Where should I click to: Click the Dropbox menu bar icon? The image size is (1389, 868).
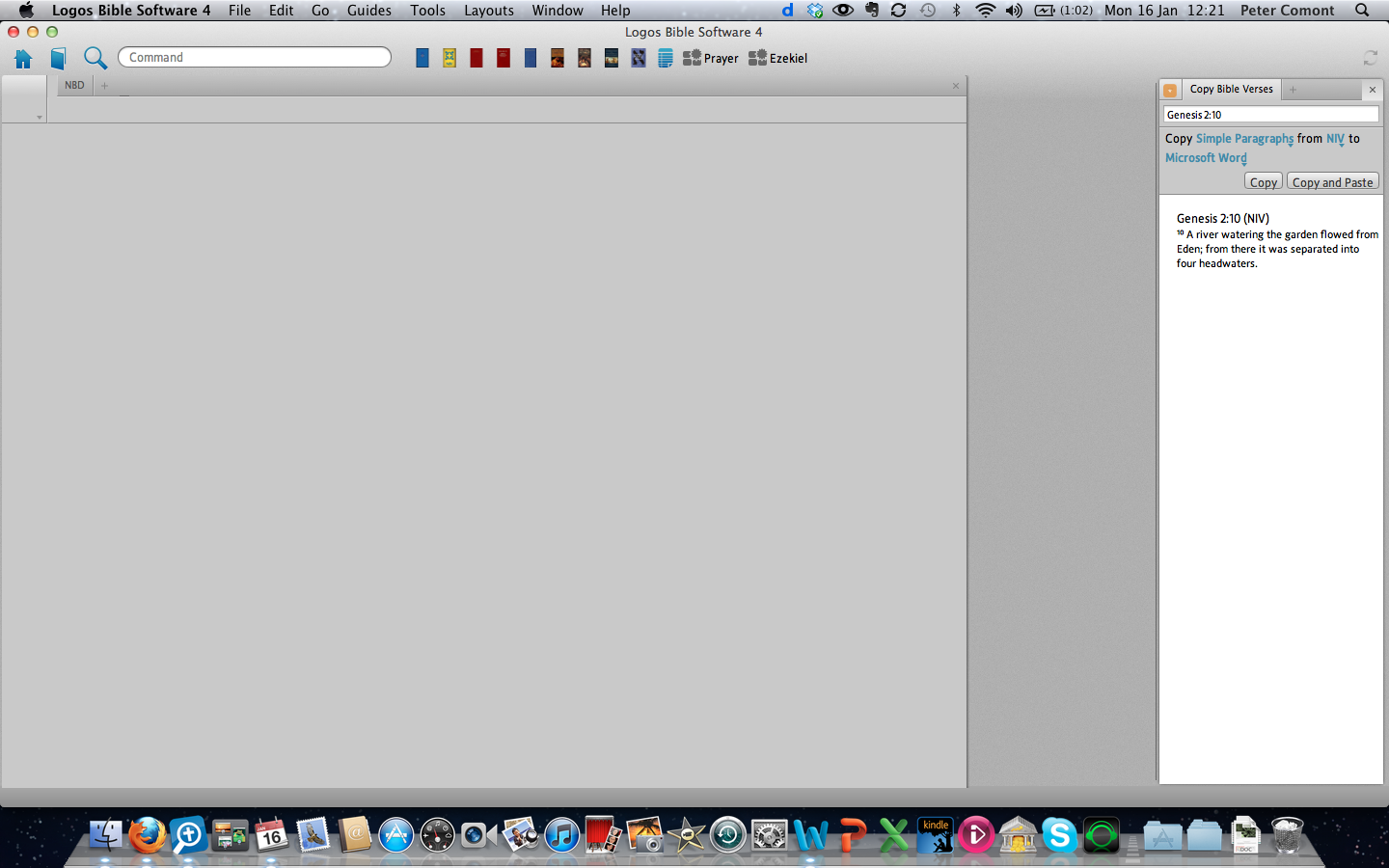815,11
